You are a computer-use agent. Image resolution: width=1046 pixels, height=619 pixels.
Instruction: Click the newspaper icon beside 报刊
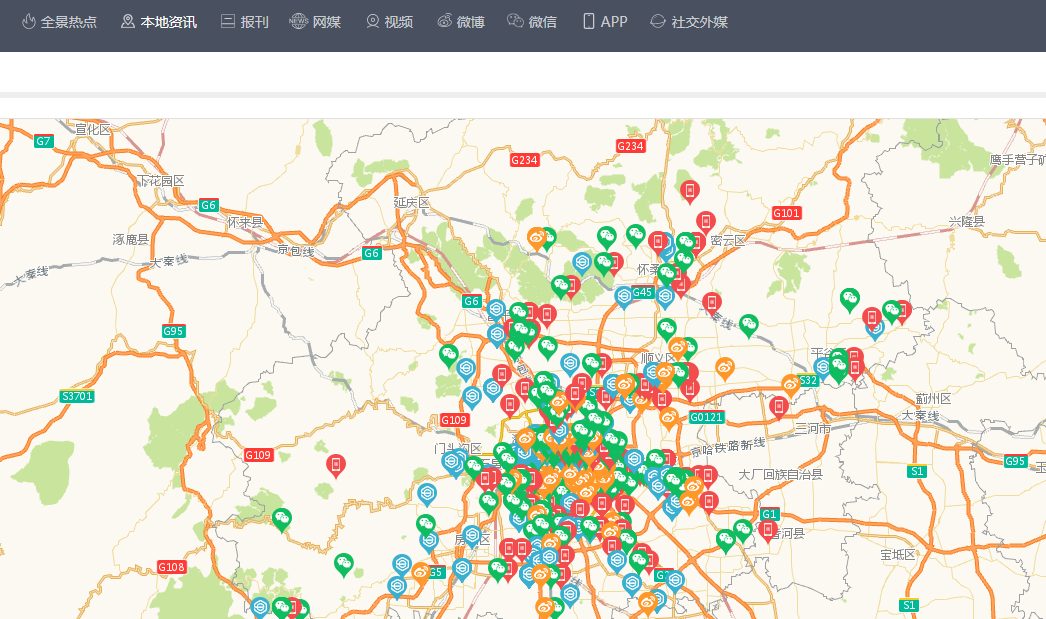(x=228, y=21)
